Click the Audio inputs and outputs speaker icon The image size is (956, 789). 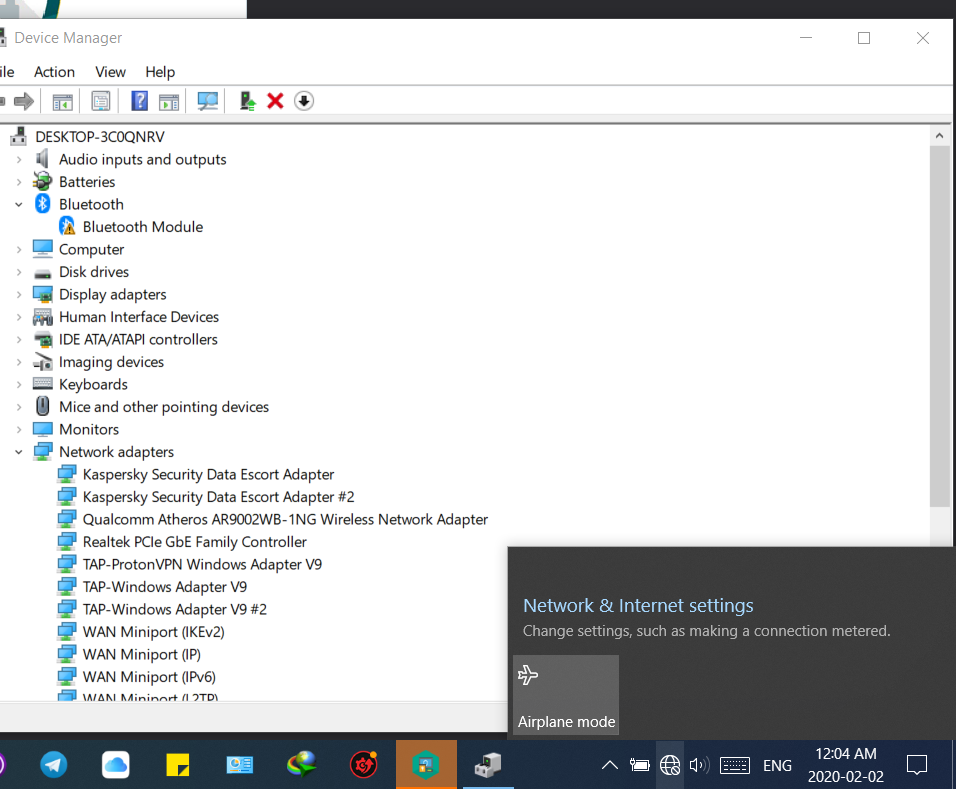point(43,159)
